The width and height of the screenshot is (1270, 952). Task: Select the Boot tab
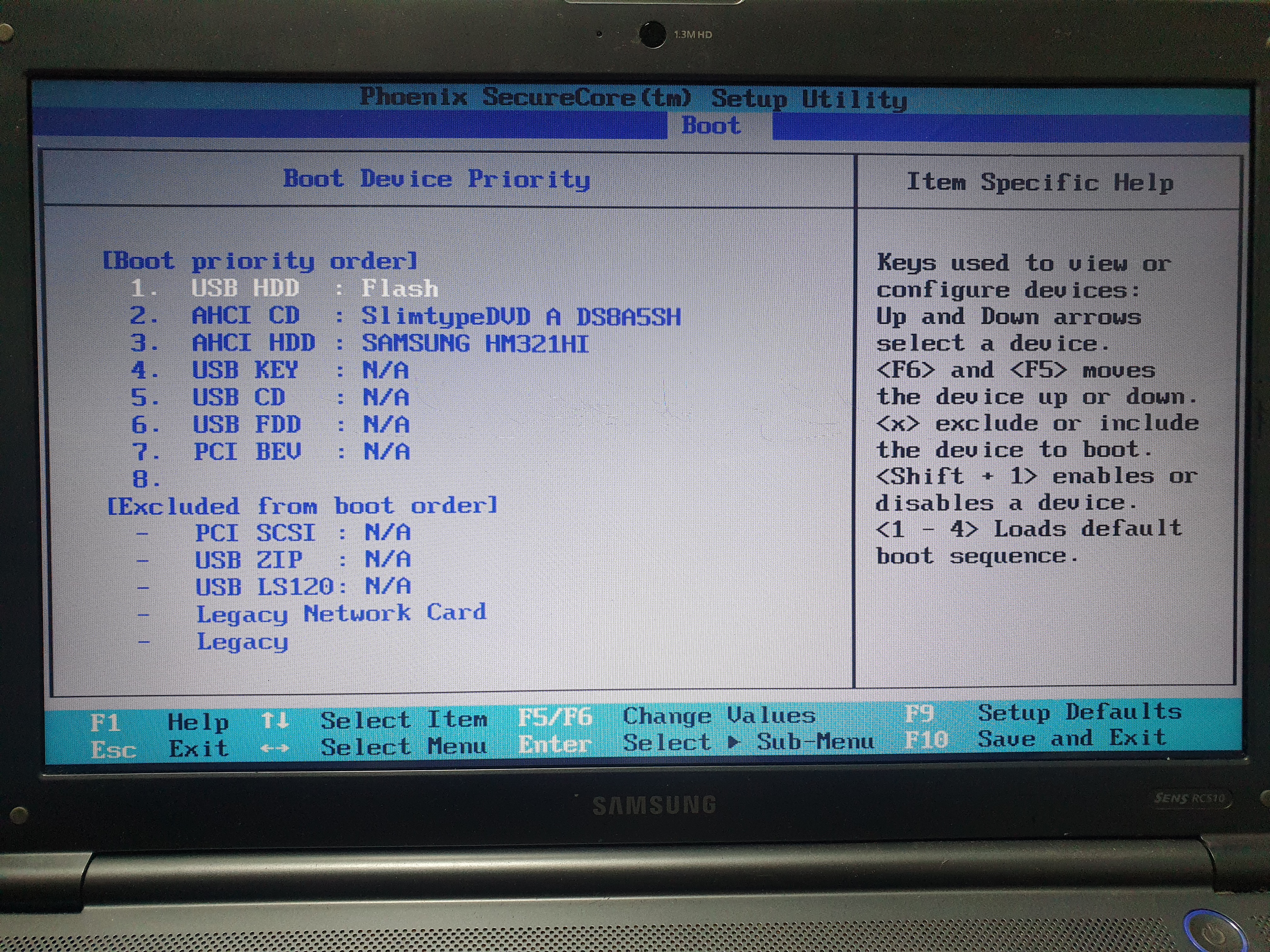coord(711,126)
